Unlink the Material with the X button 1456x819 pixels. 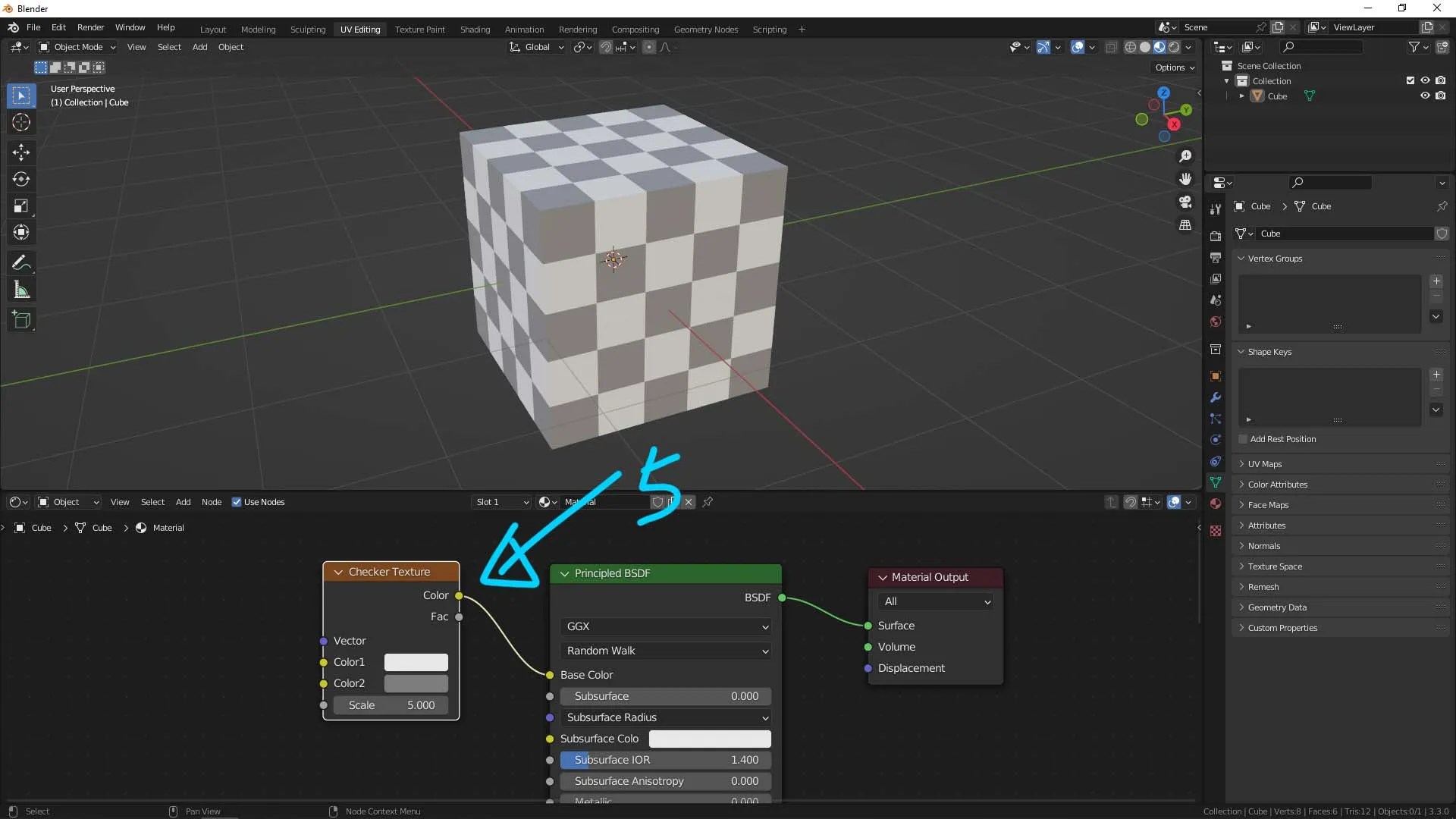click(688, 502)
